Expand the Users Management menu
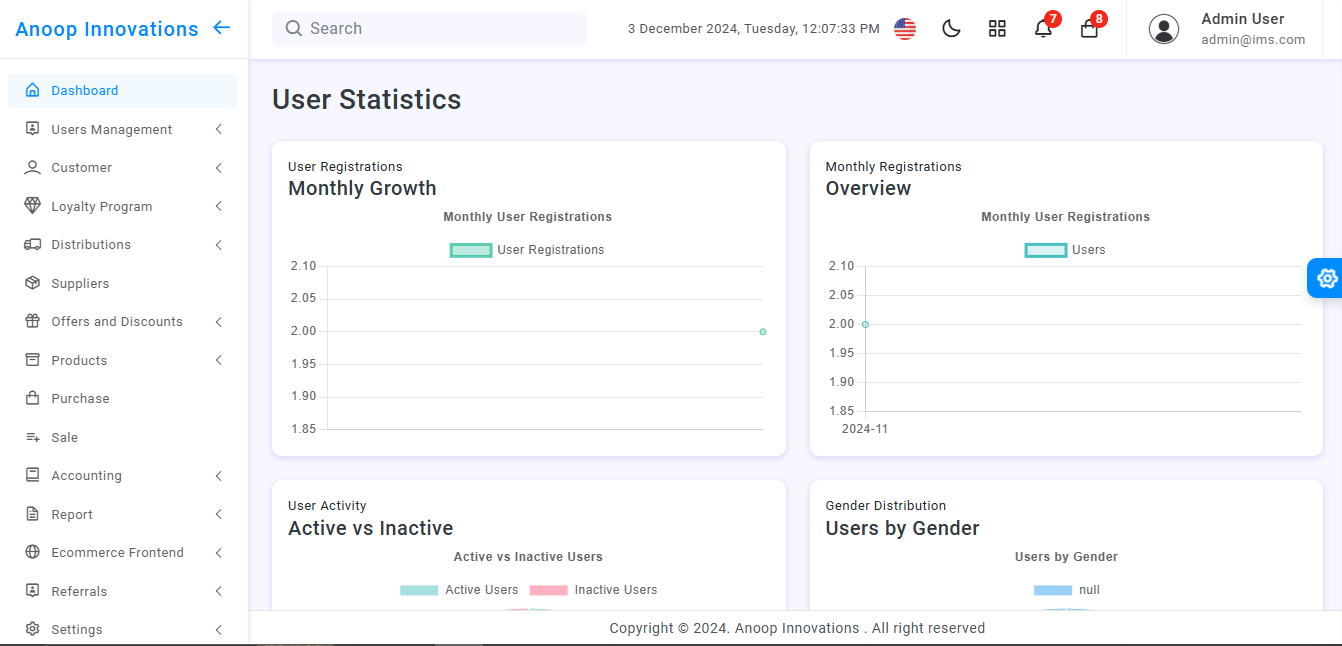This screenshot has height=646, width=1342. pos(110,129)
